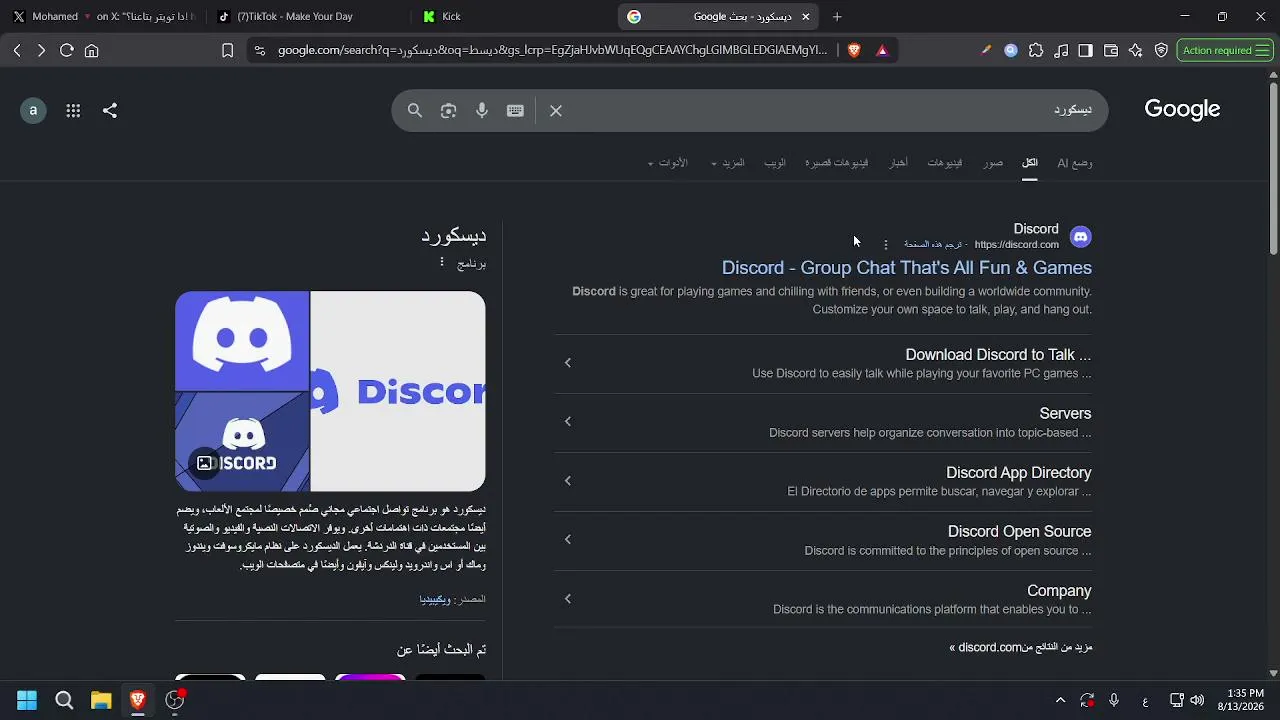The width and height of the screenshot is (1280, 720).
Task: Open the Extensions puzzle menu
Action: 1036,50
